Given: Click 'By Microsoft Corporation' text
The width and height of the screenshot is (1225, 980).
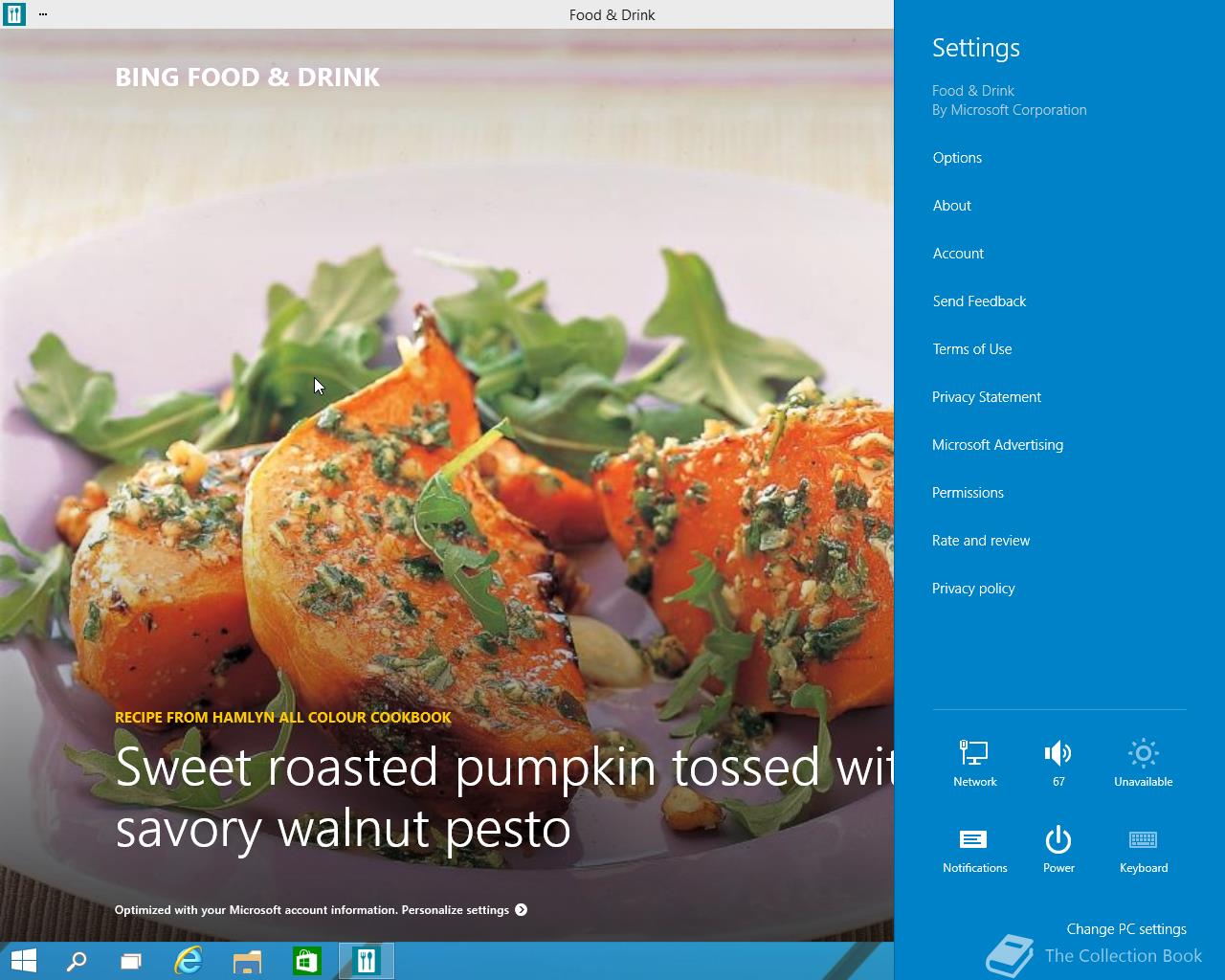Looking at the screenshot, I should (1010, 110).
